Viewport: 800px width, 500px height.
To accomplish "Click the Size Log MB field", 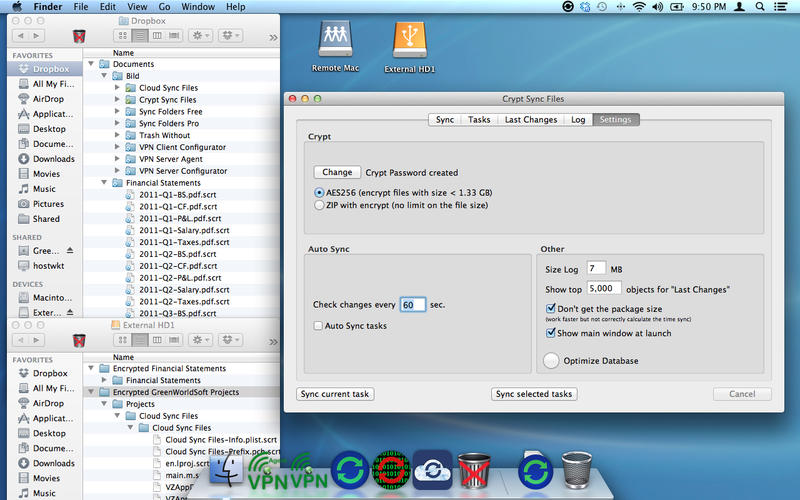I will coord(596,268).
